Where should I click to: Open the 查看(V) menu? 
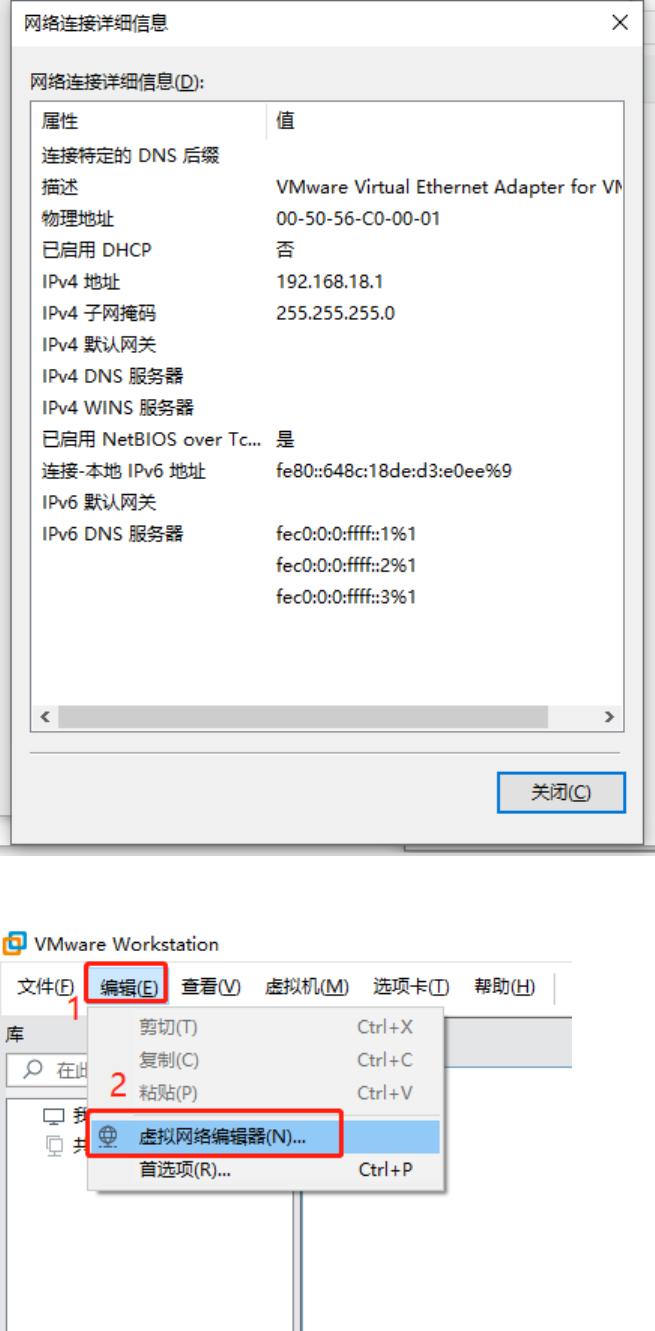[211, 987]
